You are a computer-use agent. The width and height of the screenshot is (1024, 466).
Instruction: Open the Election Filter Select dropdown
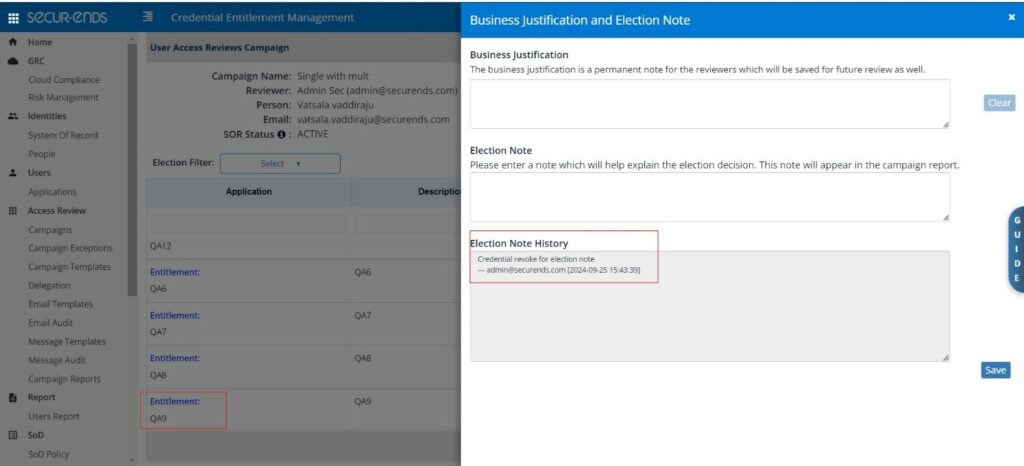click(280, 163)
